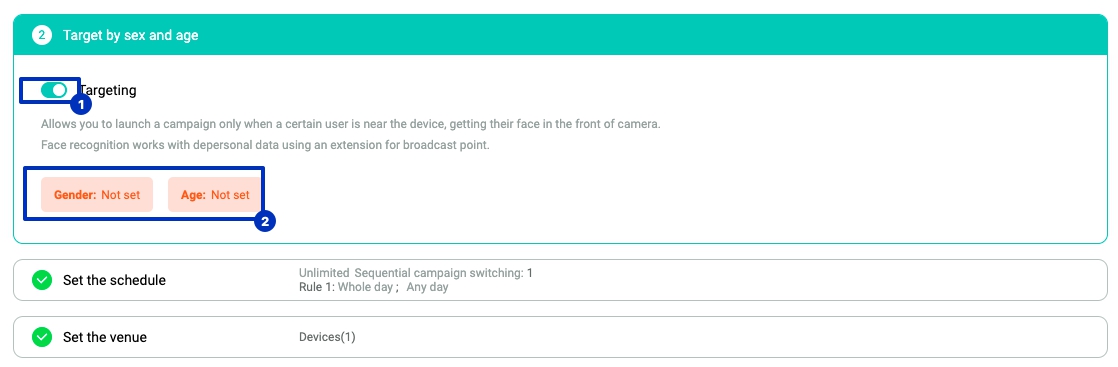Click the Sequential campaign switching: 1 text
The width and height of the screenshot is (1118, 367).
[x=443, y=273]
